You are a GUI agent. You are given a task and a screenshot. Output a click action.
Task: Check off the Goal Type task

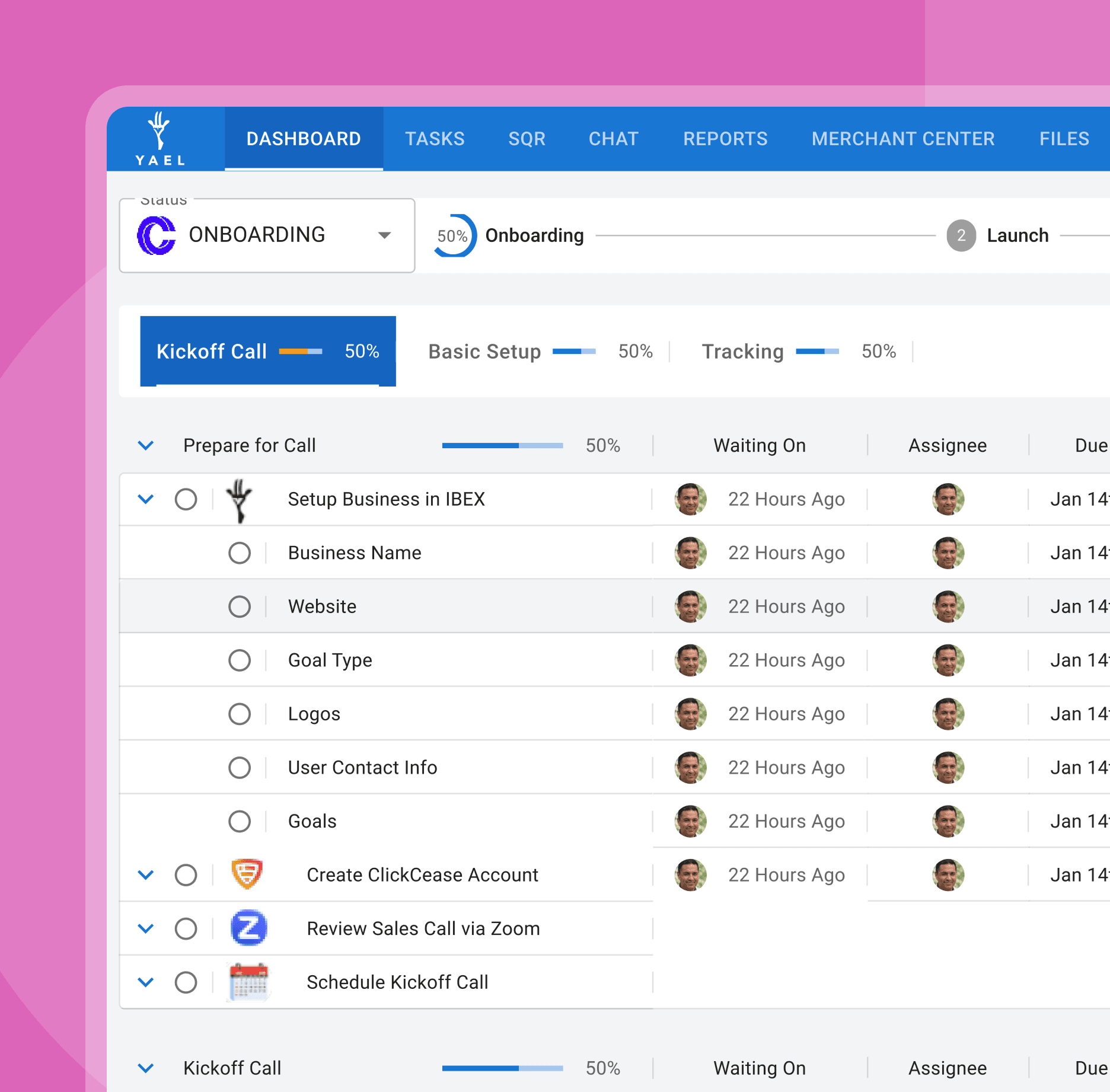coord(240,660)
